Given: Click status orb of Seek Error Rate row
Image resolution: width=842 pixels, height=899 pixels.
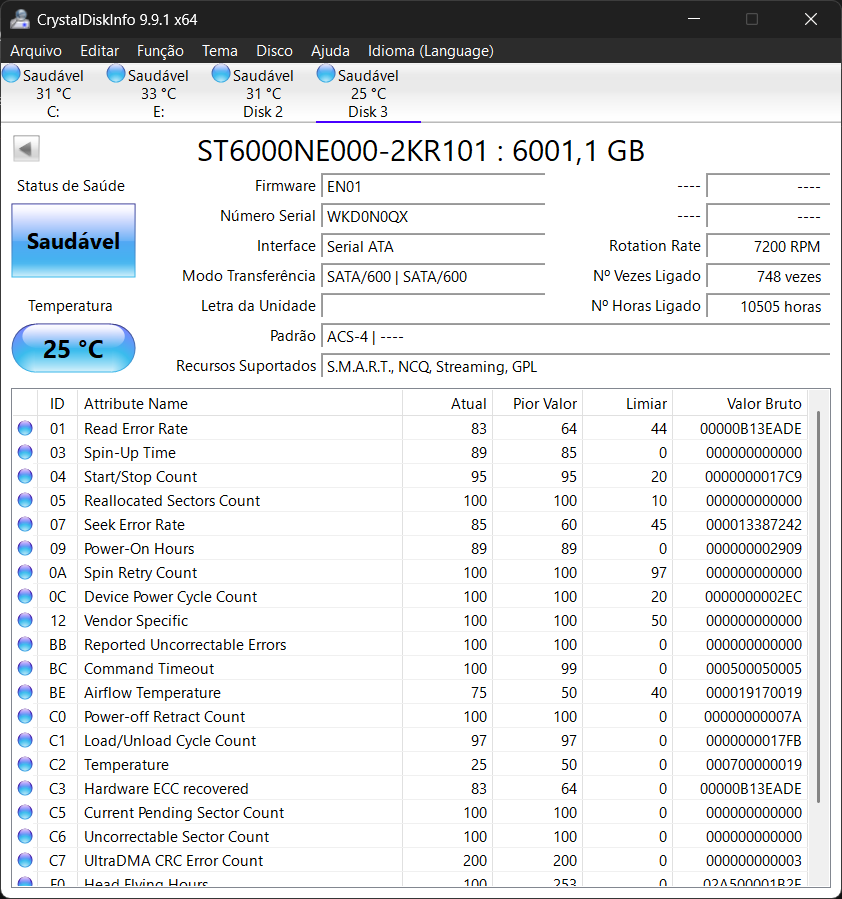Looking at the screenshot, I should point(25,524).
